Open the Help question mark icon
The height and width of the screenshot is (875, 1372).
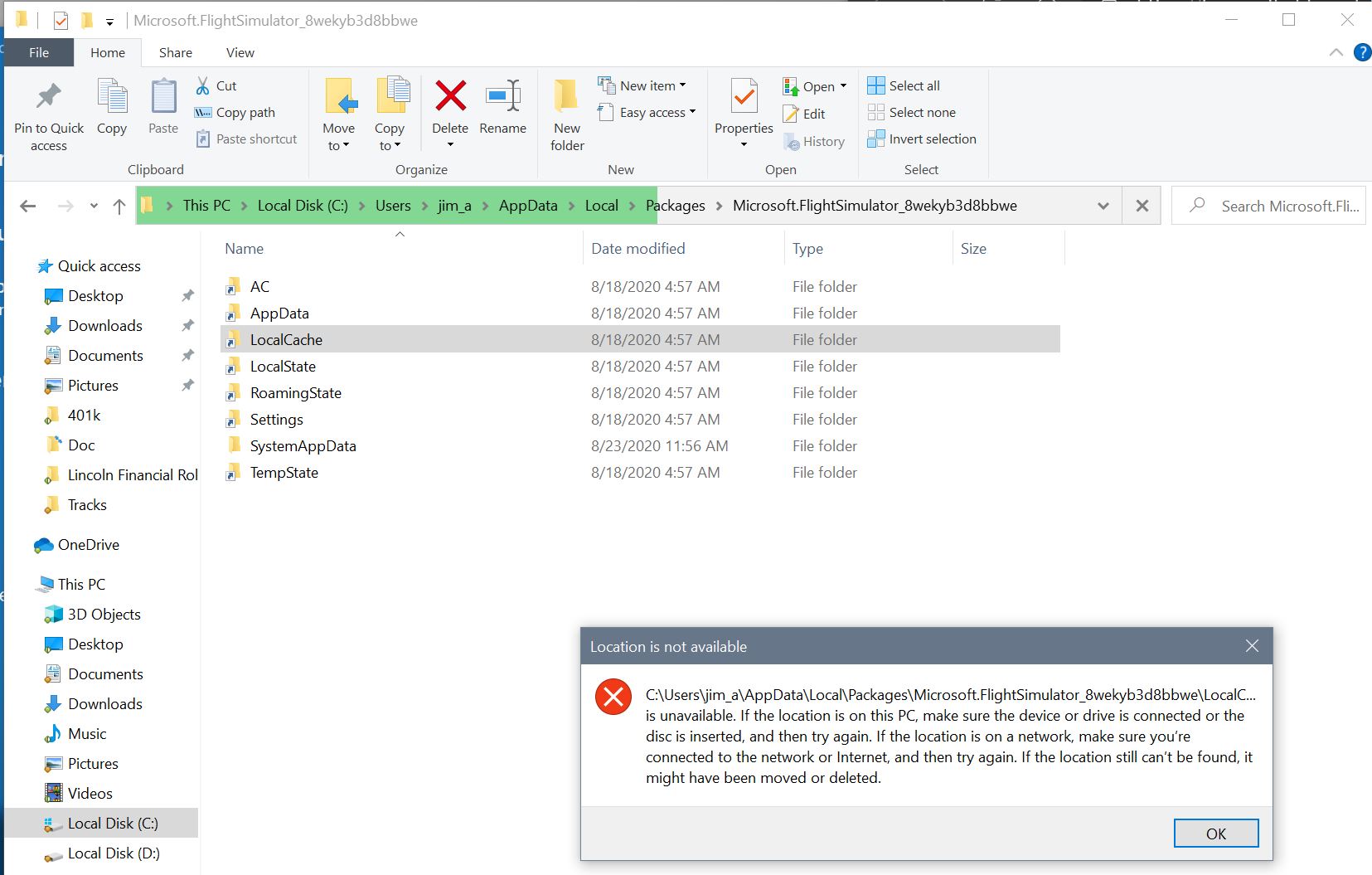(1362, 52)
